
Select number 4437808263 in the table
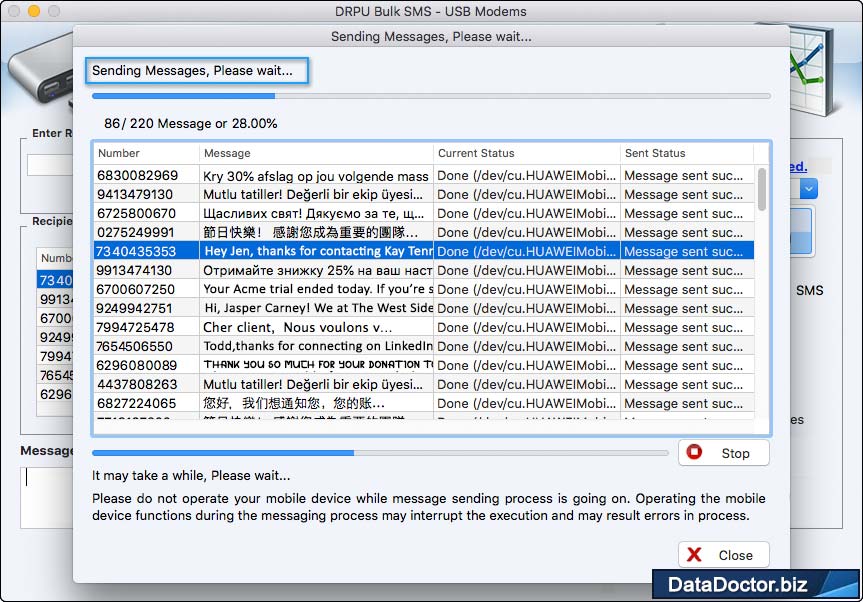tap(137, 384)
